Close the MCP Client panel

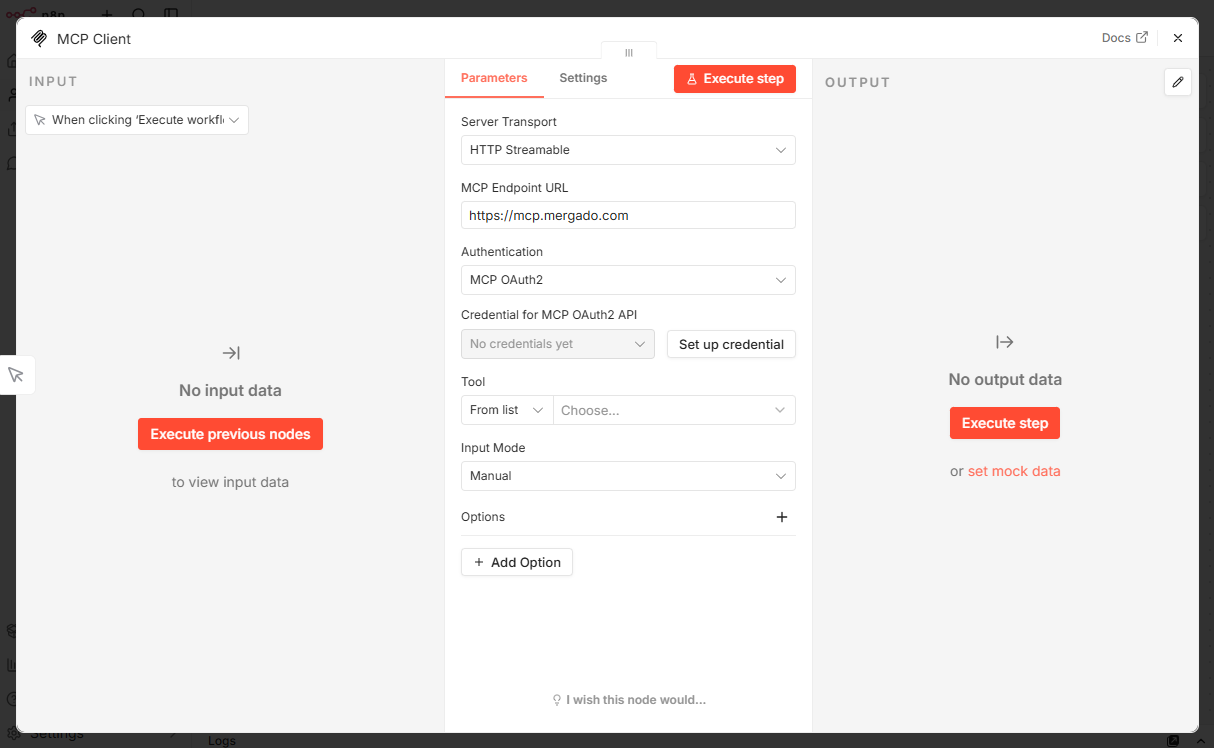point(1178,38)
